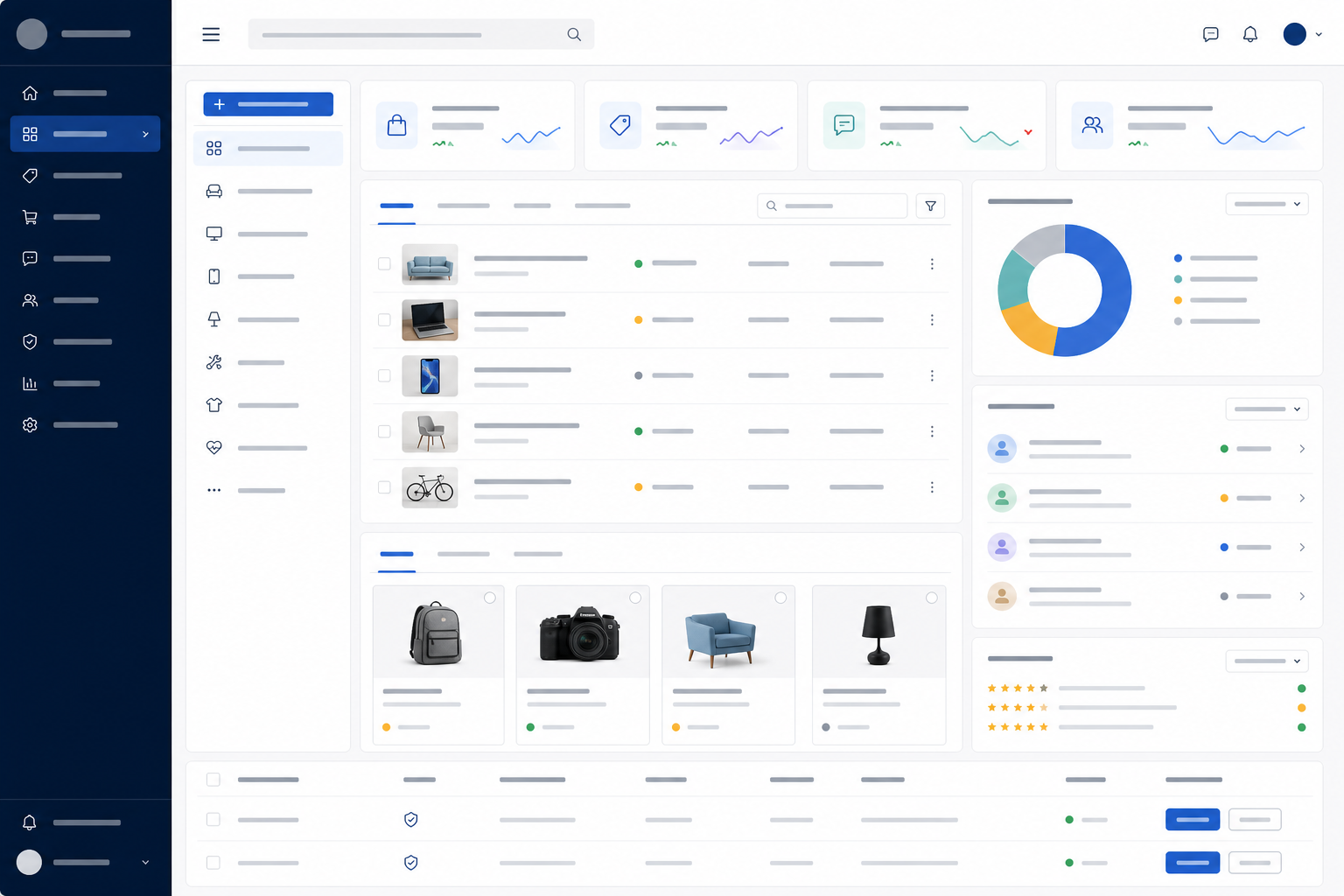Select the radio circle on the camera card
This screenshot has height=896, width=1344.
click(x=635, y=598)
